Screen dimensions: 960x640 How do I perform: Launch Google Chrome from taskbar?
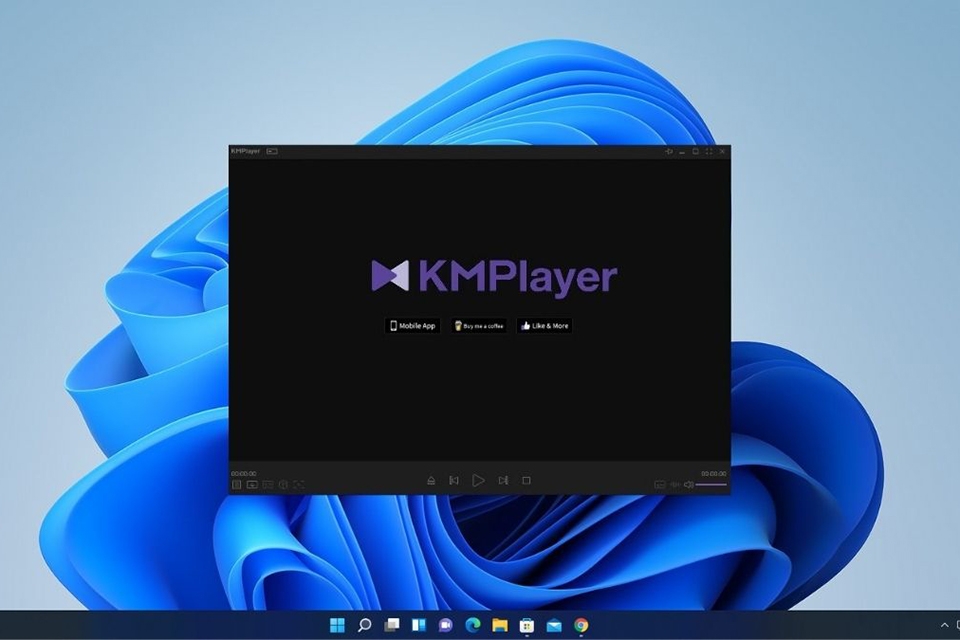[x=581, y=625]
